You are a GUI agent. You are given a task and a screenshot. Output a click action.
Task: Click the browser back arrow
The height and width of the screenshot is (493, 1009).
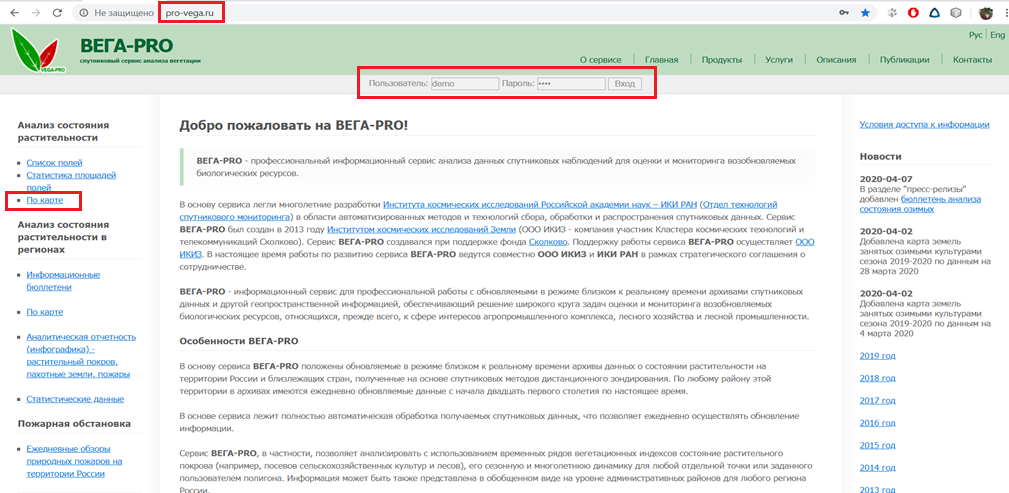[x=14, y=13]
